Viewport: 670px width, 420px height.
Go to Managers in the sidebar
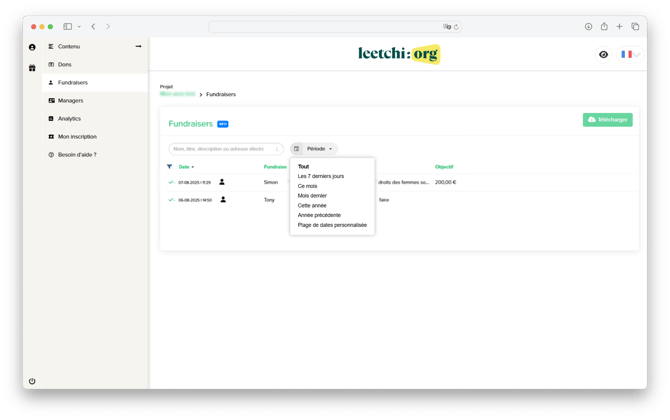(70, 101)
